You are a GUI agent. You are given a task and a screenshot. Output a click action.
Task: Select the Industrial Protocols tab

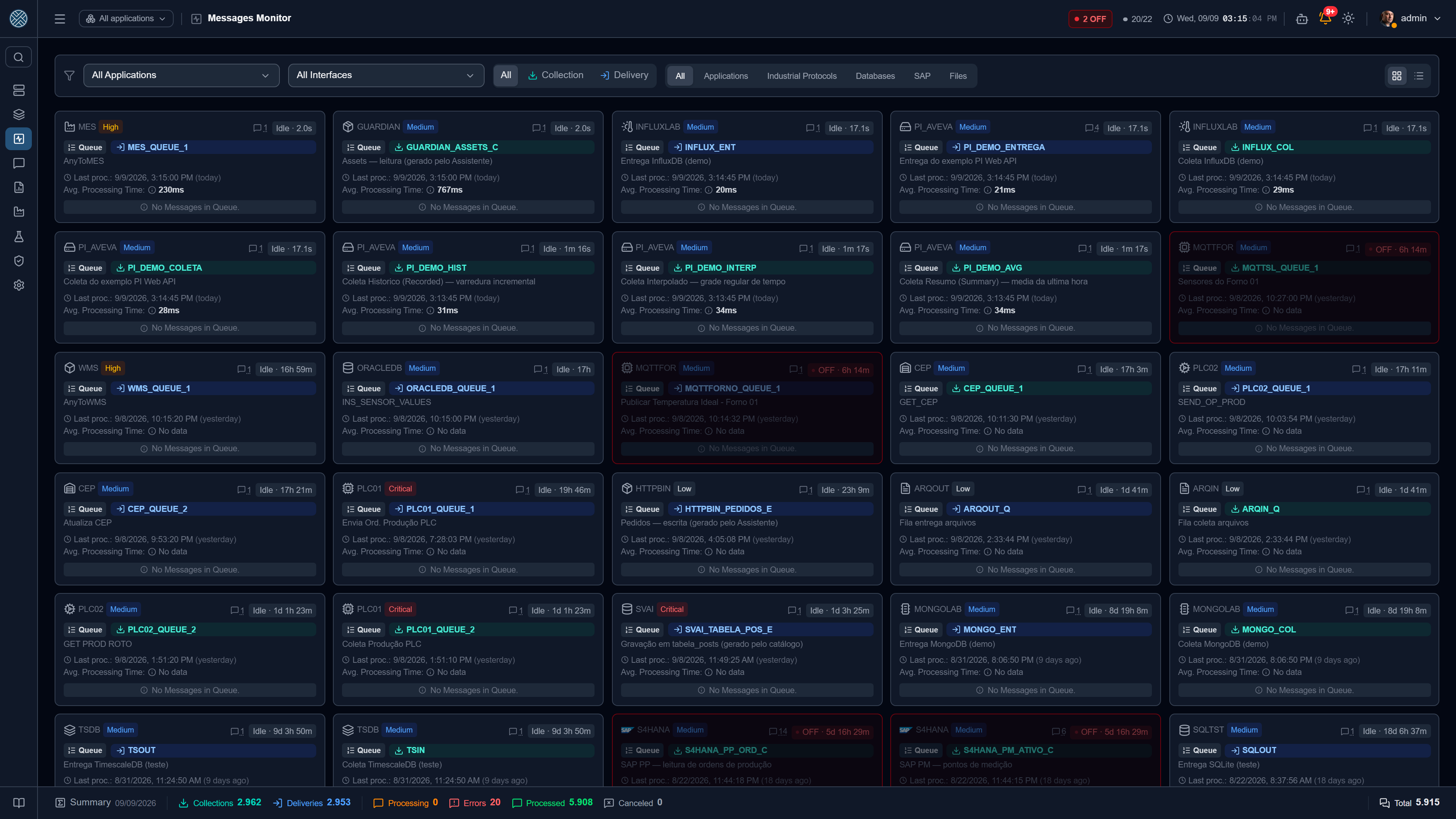click(802, 76)
